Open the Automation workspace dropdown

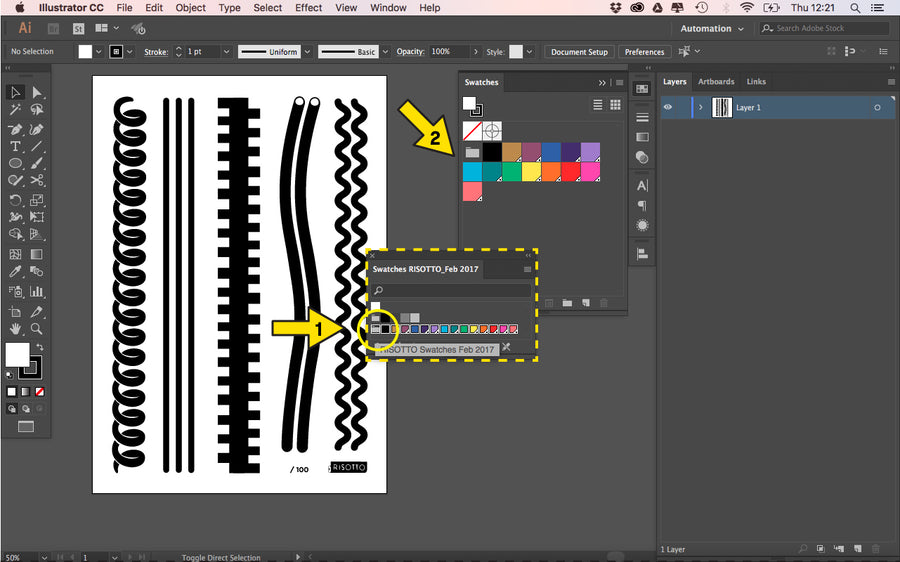click(712, 28)
